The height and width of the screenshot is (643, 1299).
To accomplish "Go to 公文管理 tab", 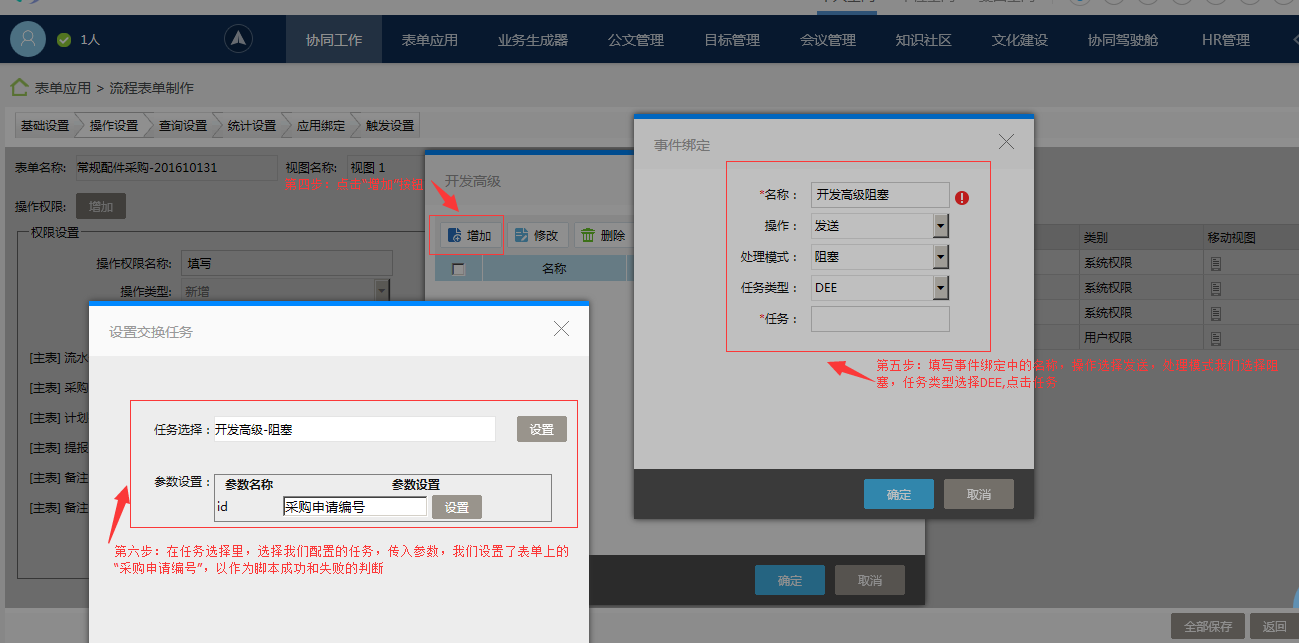I will click(636, 40).
